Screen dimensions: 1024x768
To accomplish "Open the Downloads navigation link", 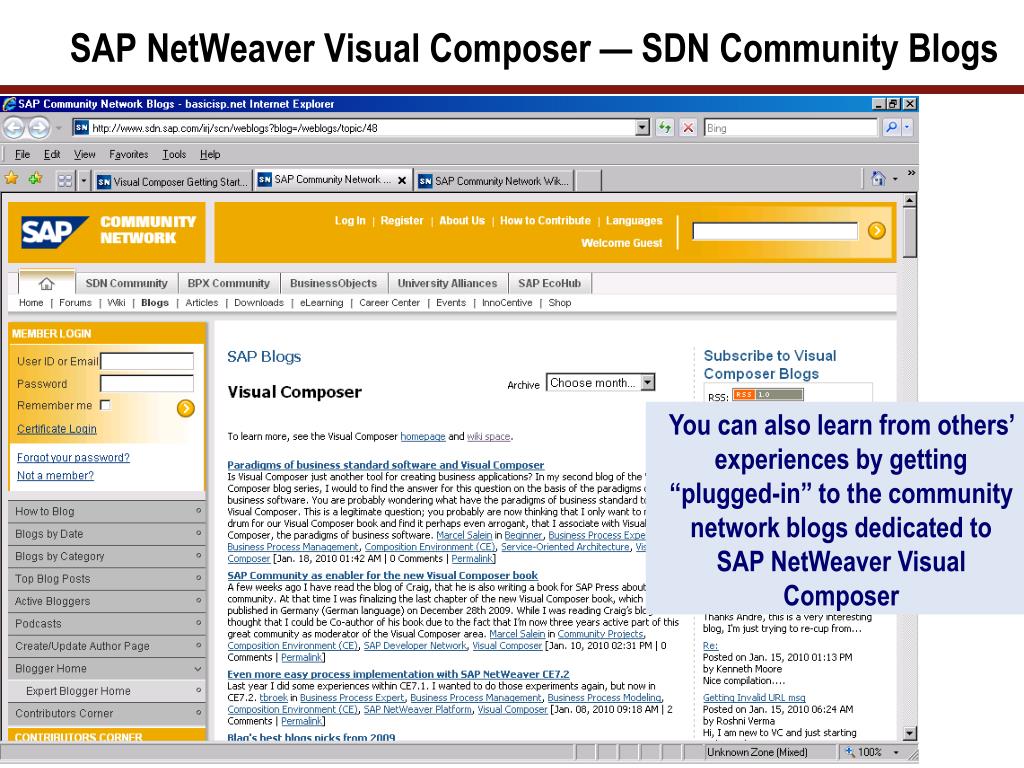I will pos(259,303).
